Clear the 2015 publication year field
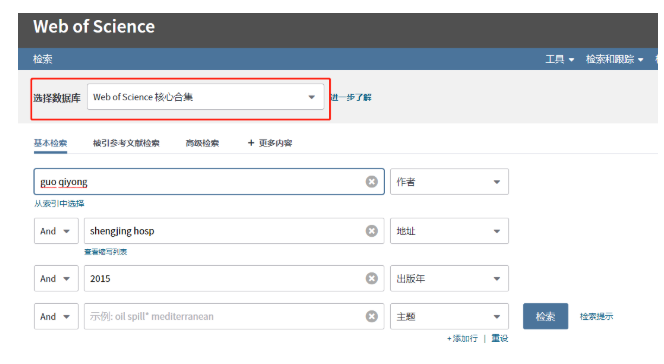This screenshot has height=364, width=664. coord(371,278)
